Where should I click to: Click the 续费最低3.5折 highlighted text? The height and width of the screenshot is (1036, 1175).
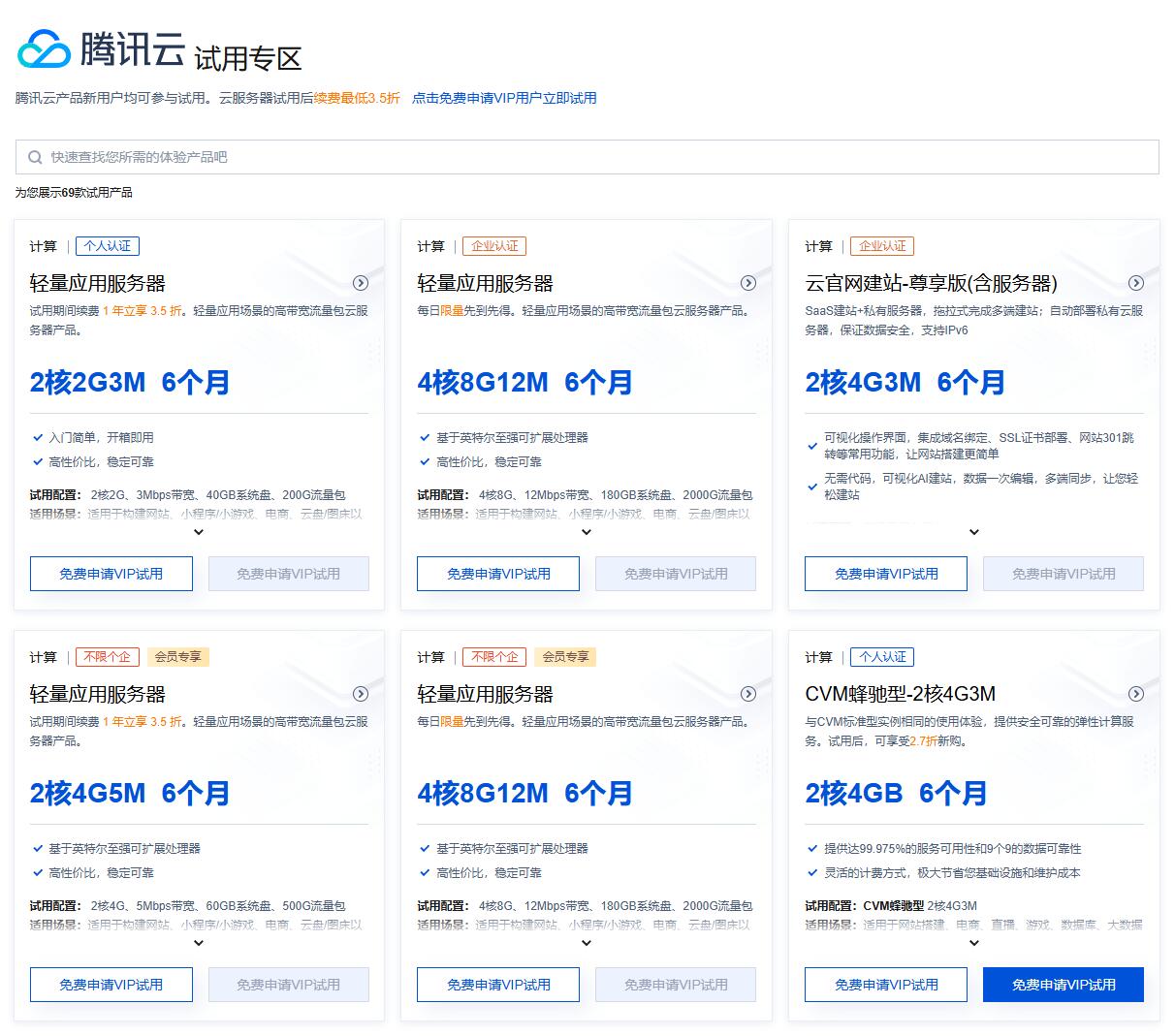(357, 98)
